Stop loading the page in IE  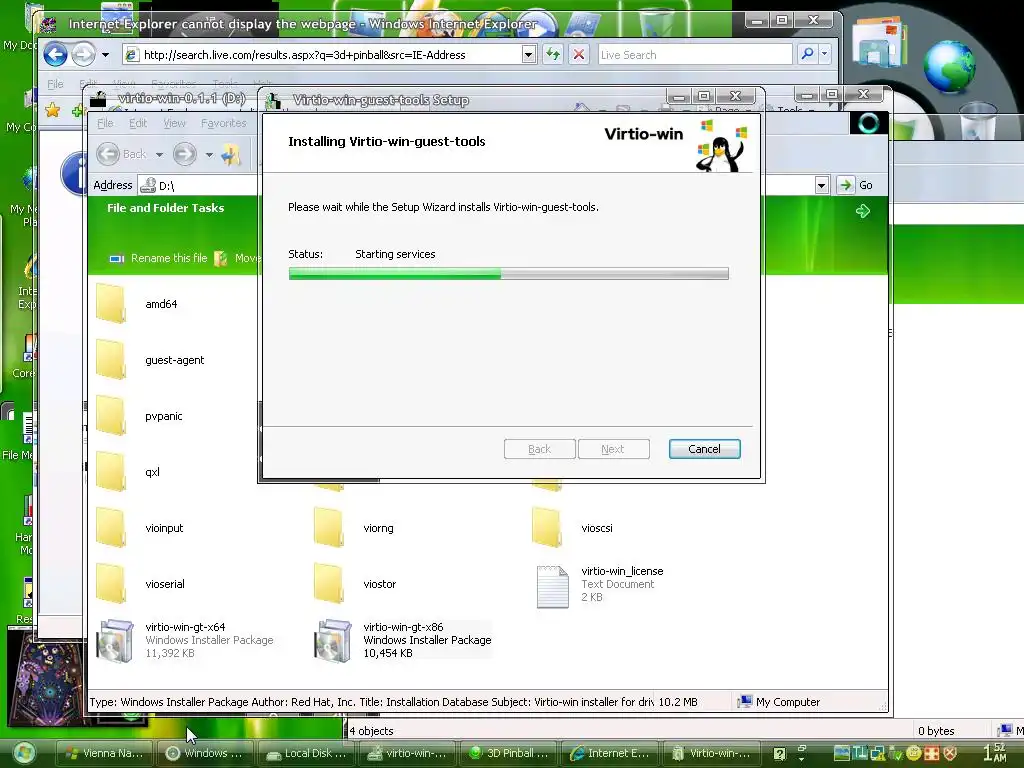coord(579,55)
